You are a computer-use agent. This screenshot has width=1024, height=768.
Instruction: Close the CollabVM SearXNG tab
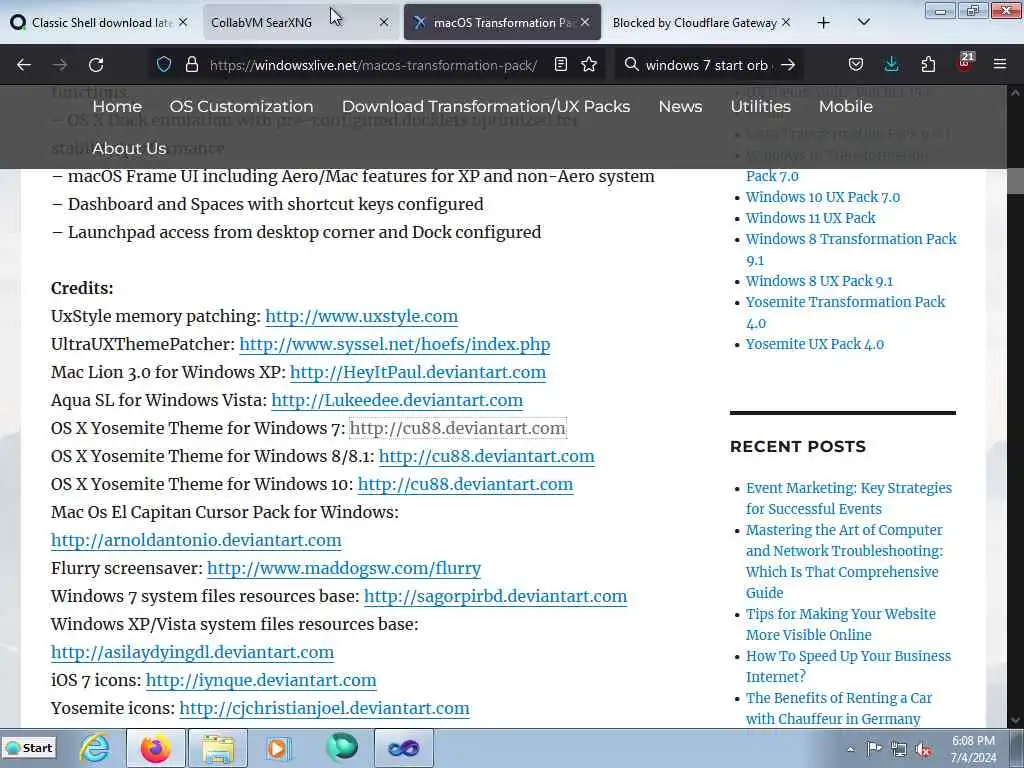pos(384,22)
